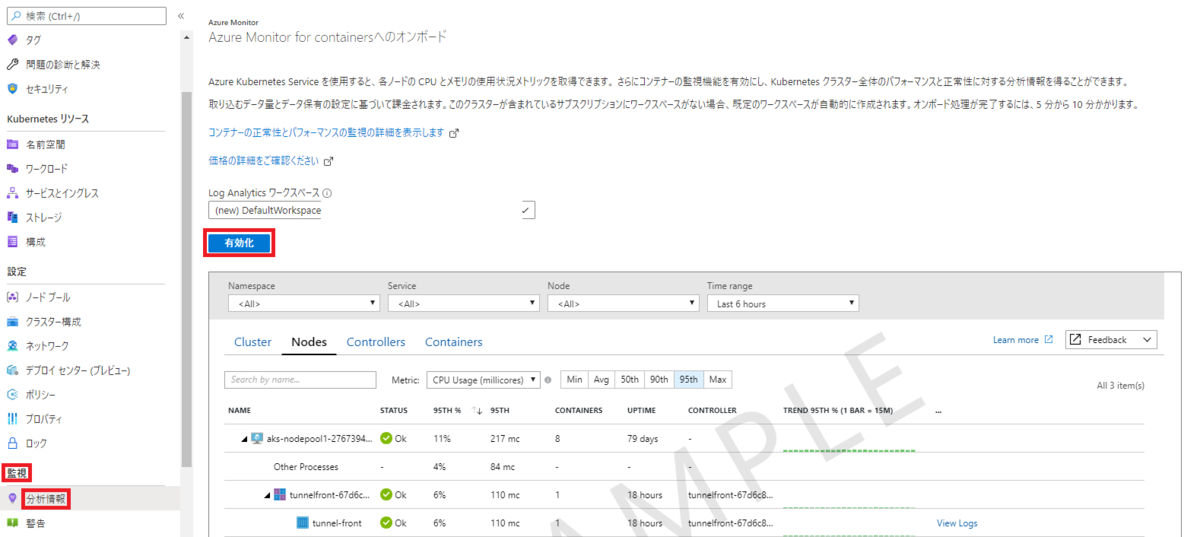Open the Node filter dropdown
The height and width of the screenshot is (537, 1200).
click(624, 303)
